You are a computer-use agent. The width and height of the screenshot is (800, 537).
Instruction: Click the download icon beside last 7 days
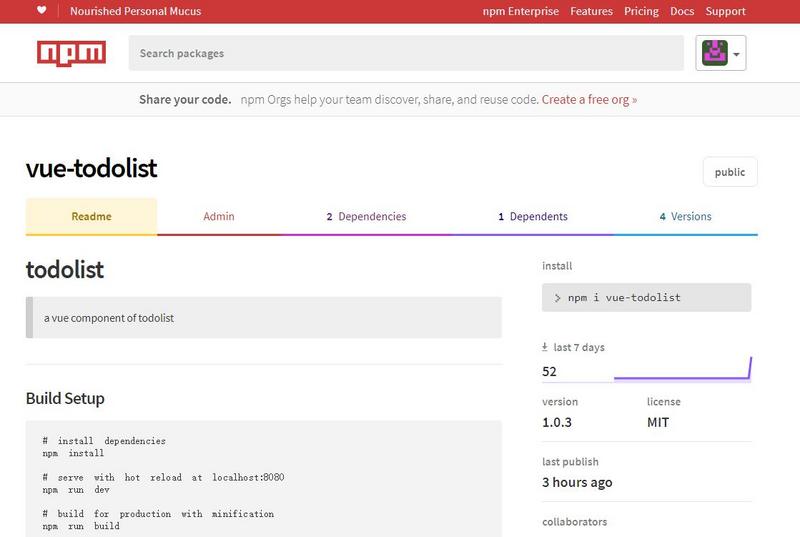[x=545, y=347]
